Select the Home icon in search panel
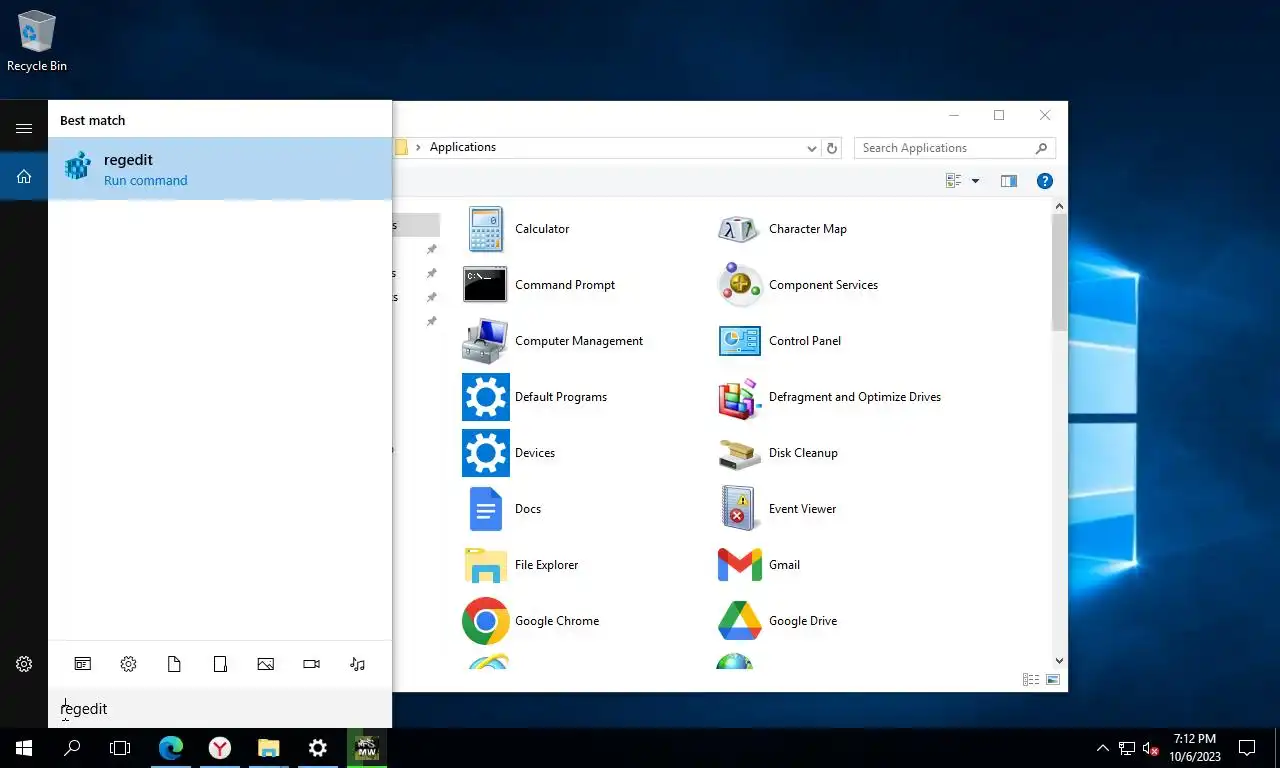 click(24, 176)
